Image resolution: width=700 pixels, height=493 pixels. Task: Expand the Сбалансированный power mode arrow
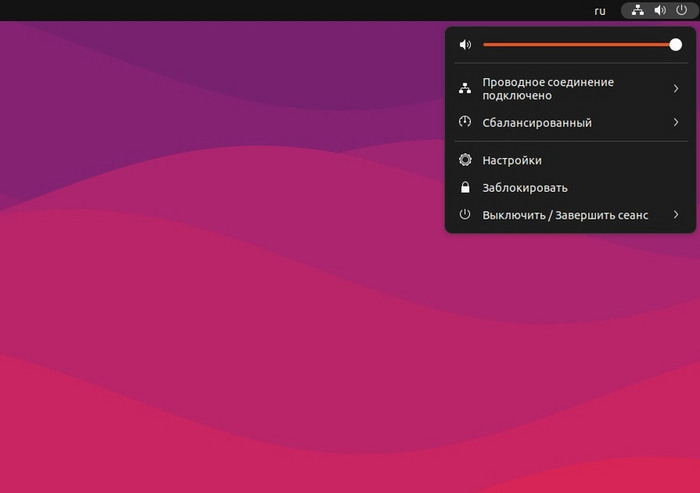pos(676,123)
